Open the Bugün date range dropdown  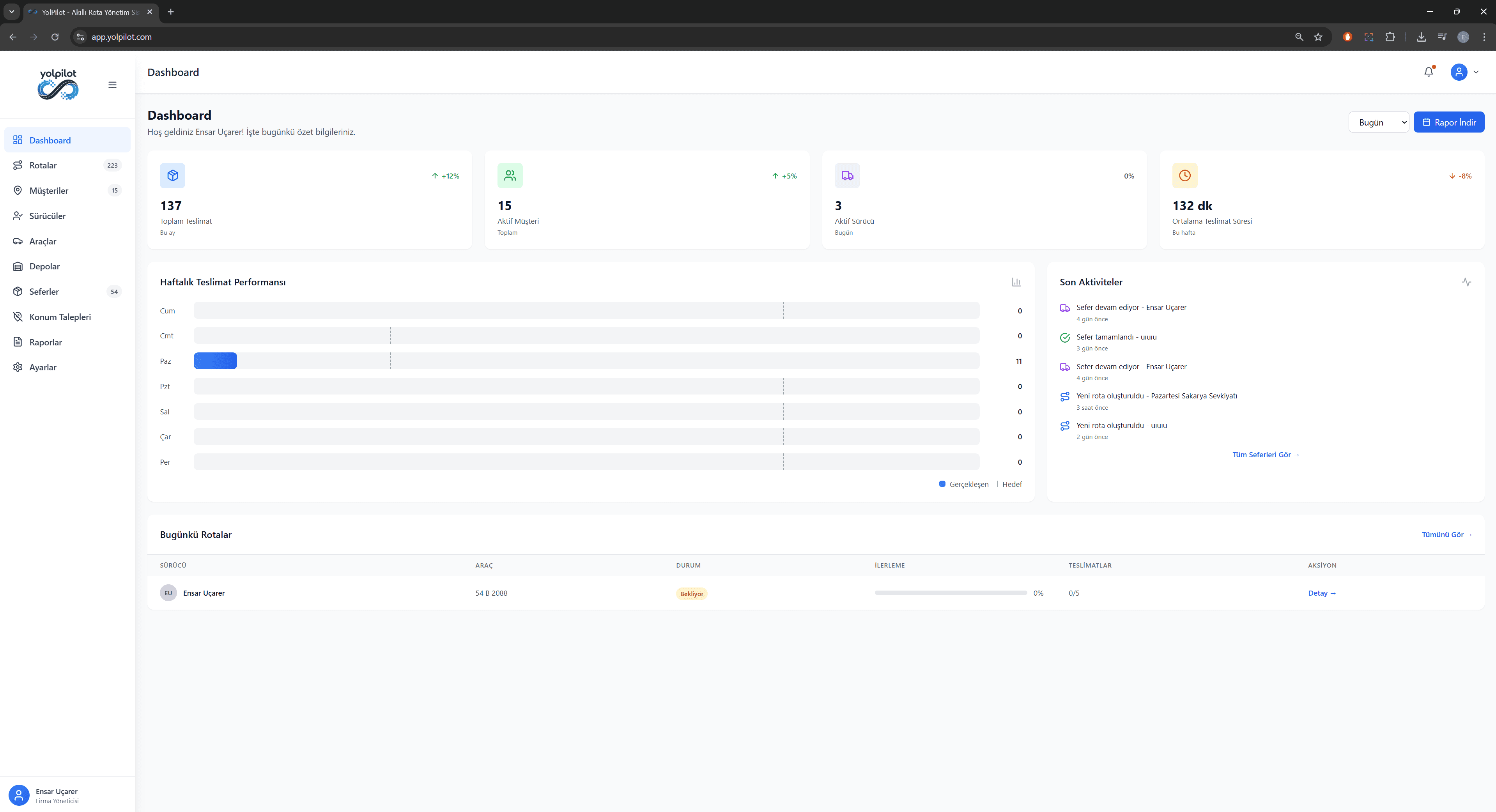pyautogui.click(x=1379, y=122)
